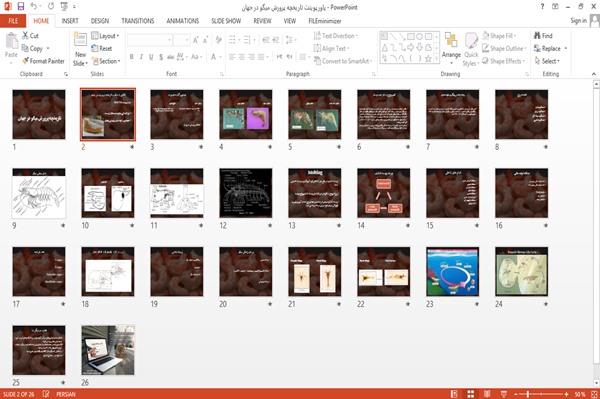
Task: Open the TRANSITIONS ribbon tab
Action: [138, 21]
